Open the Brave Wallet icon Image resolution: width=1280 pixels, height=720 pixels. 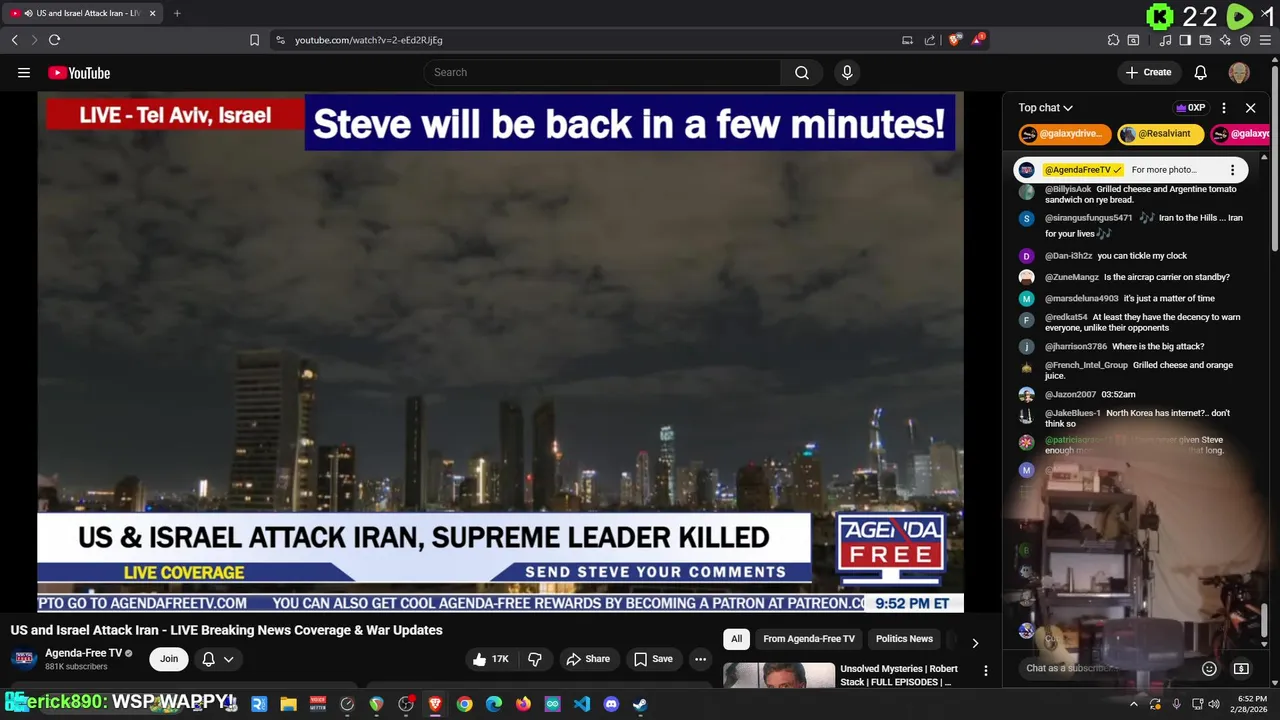coord(1205,40)
